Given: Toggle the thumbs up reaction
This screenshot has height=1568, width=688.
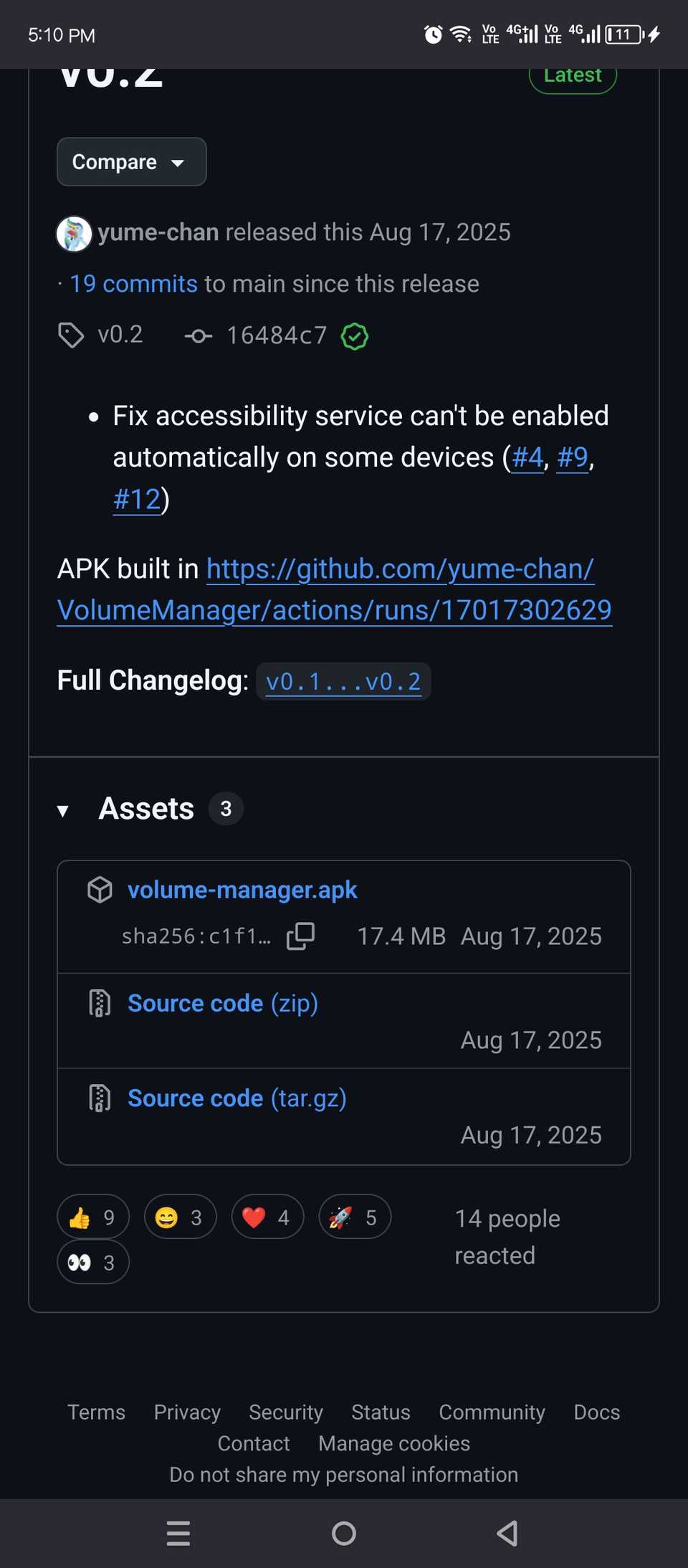Looking at the screenshot, I should (93, 1217).
